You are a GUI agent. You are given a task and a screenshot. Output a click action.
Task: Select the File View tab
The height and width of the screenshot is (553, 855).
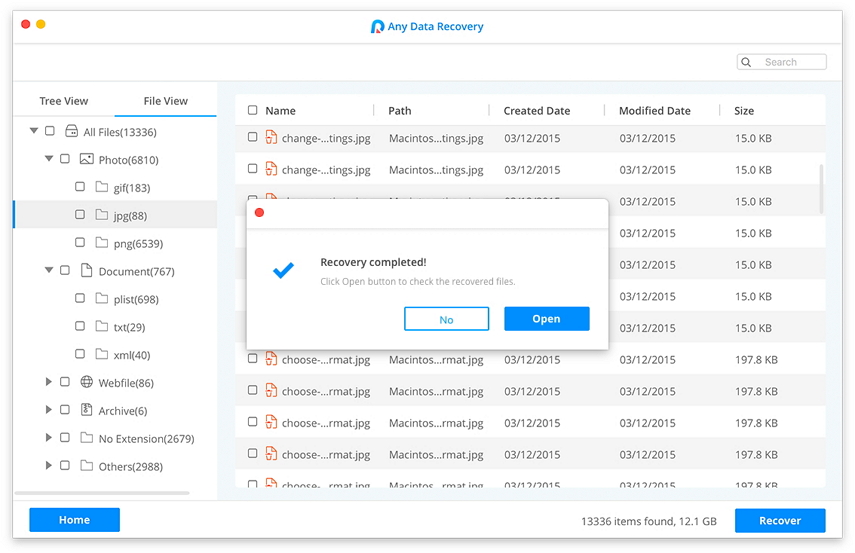166,101
